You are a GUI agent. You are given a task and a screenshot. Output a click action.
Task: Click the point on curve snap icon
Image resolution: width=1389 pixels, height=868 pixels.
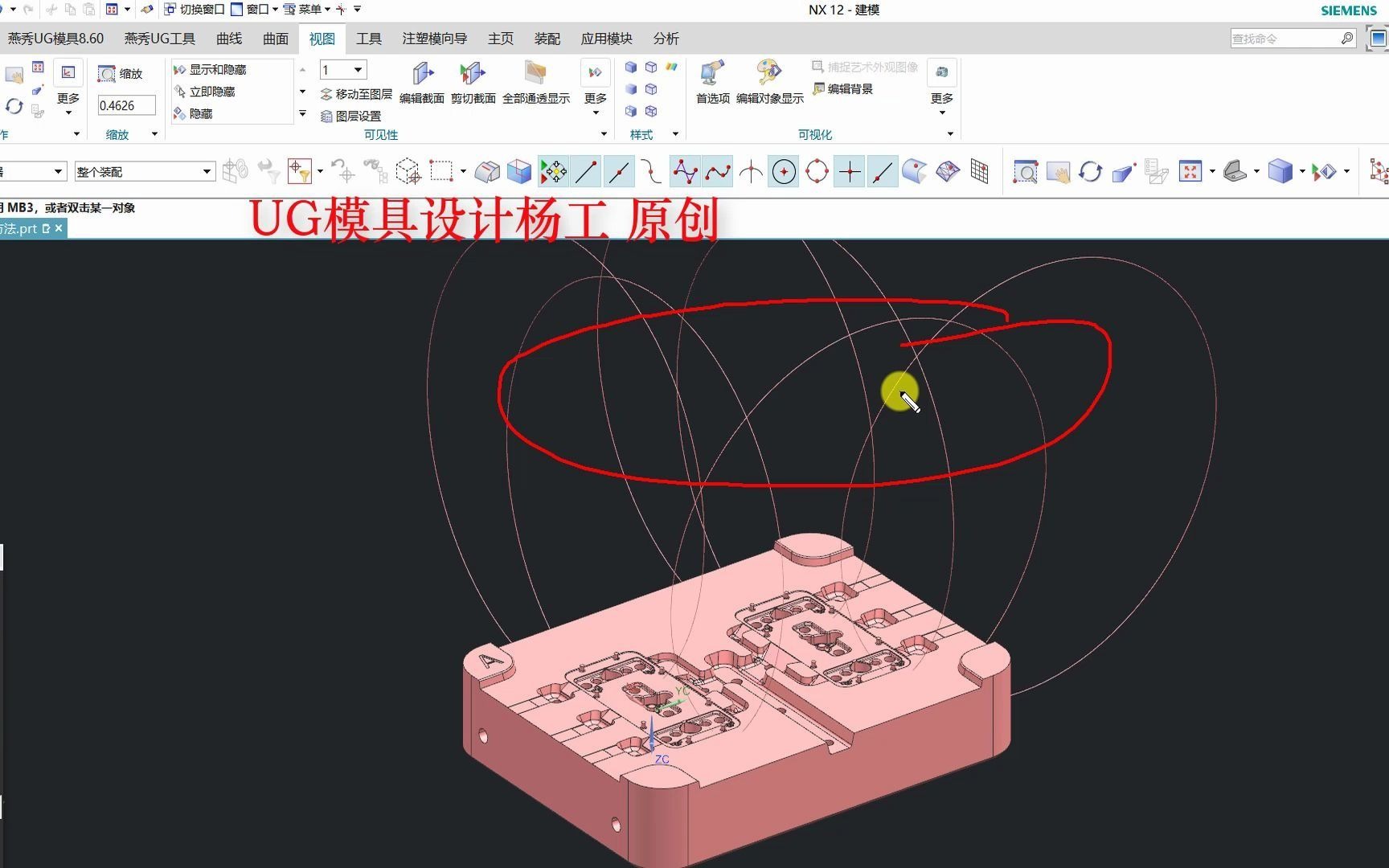(883, 172)
